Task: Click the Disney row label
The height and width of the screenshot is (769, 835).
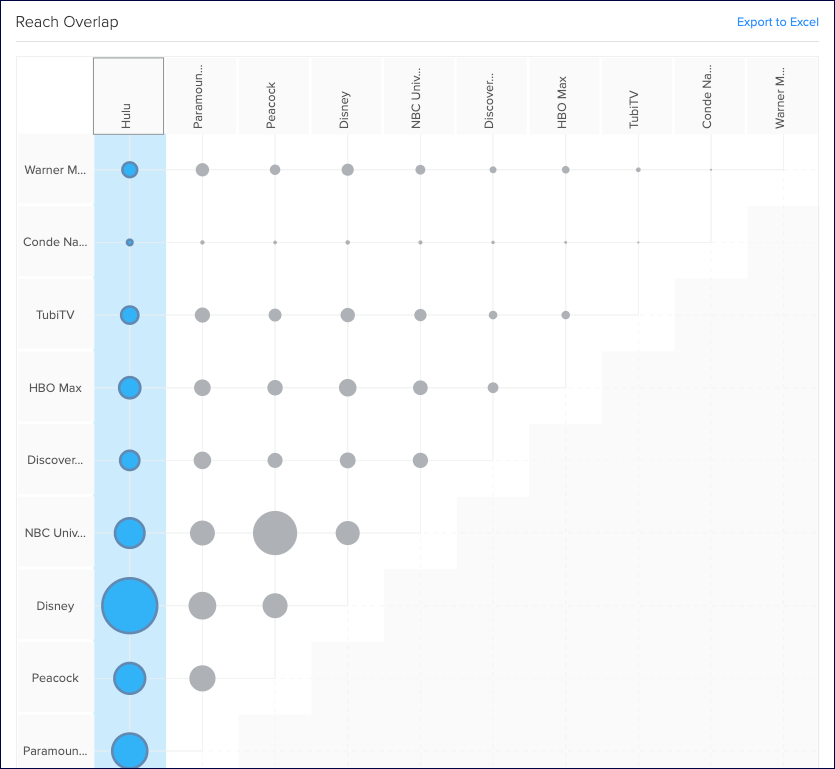Action: (x=55, y=606)
